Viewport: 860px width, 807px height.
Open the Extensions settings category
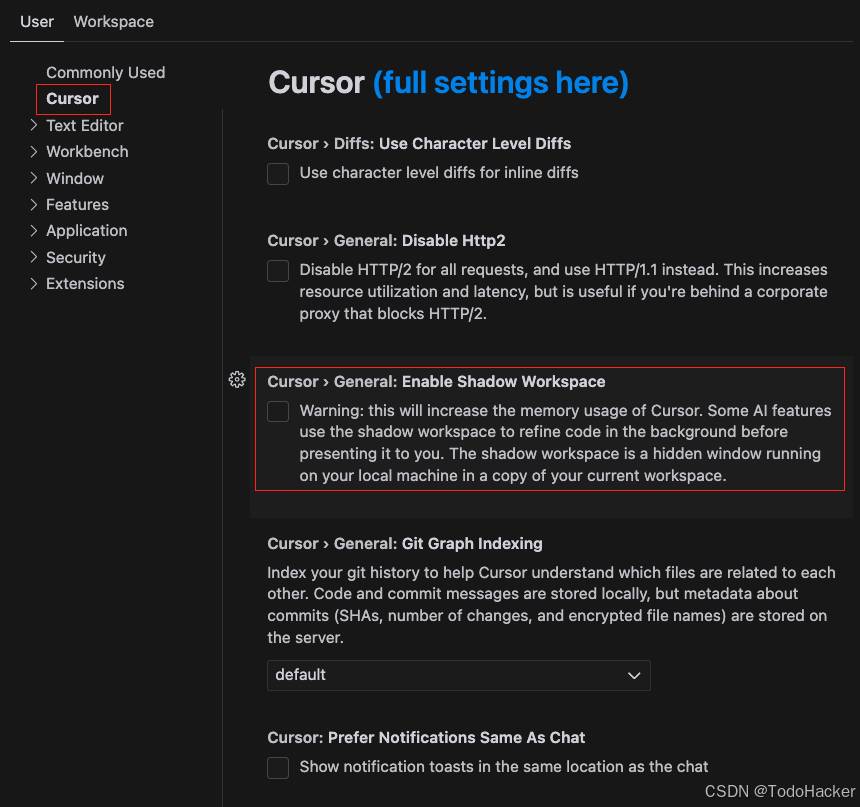click(x=85, y=284)
